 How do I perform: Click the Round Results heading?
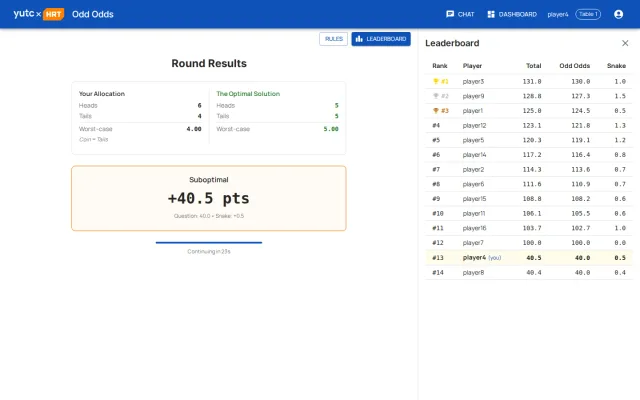[x=209, y=64]
